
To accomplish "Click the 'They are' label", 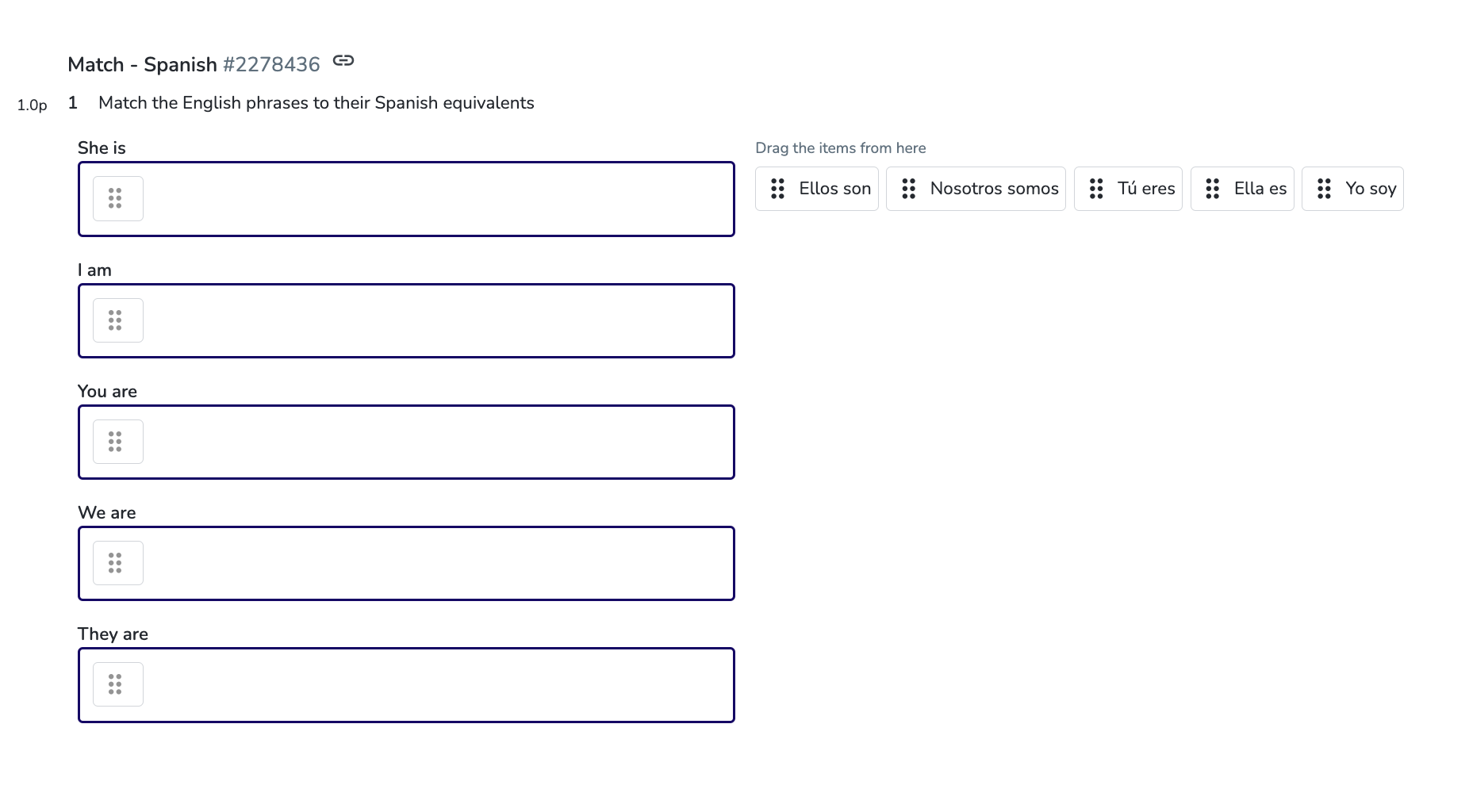I will (113, 634).
